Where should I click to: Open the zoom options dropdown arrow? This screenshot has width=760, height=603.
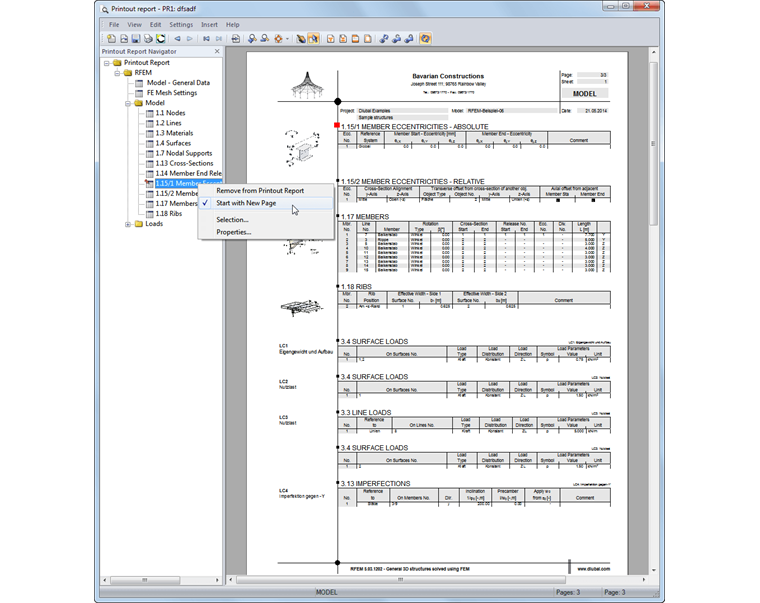[287, 39]
